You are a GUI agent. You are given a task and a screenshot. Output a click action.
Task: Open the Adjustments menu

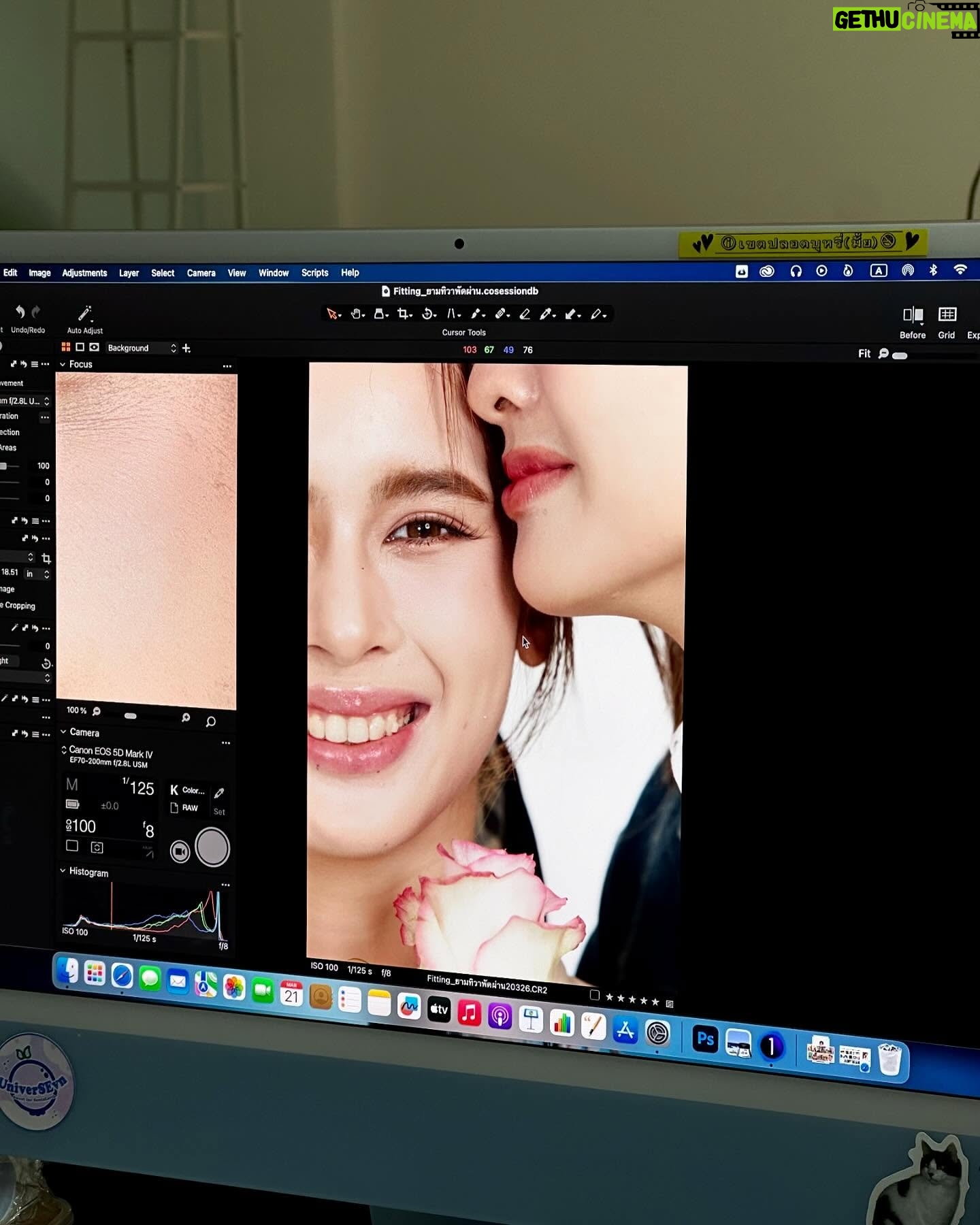tap(84, 273)
